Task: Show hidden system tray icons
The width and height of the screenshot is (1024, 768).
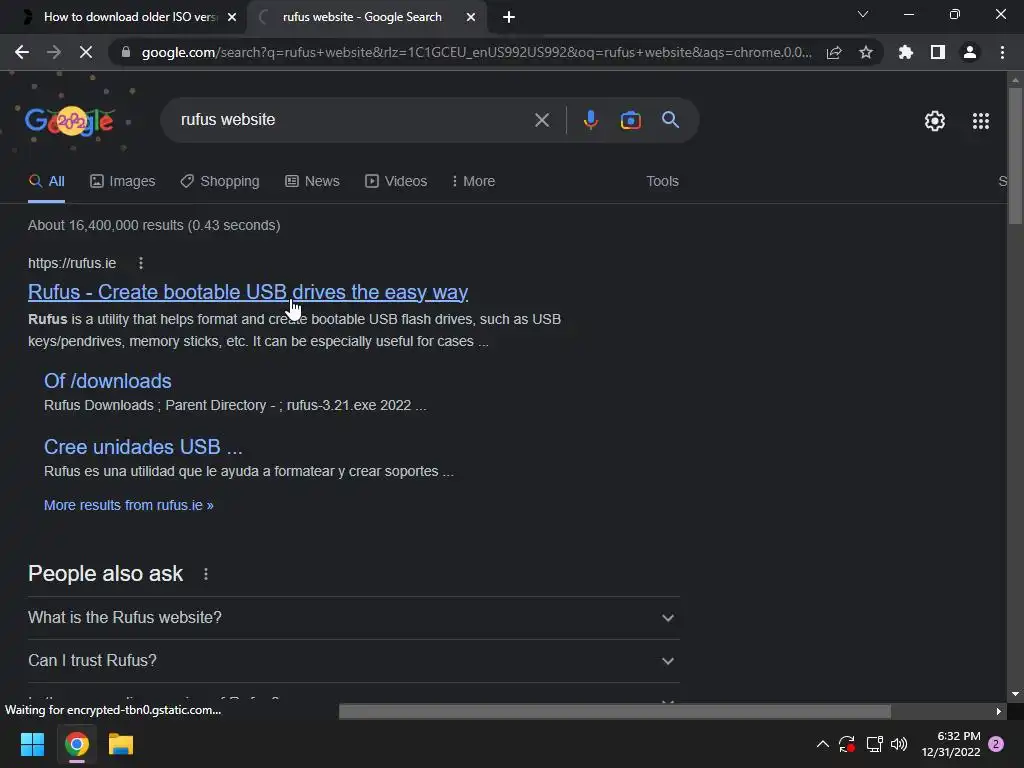Action: [x=823, y=744]
